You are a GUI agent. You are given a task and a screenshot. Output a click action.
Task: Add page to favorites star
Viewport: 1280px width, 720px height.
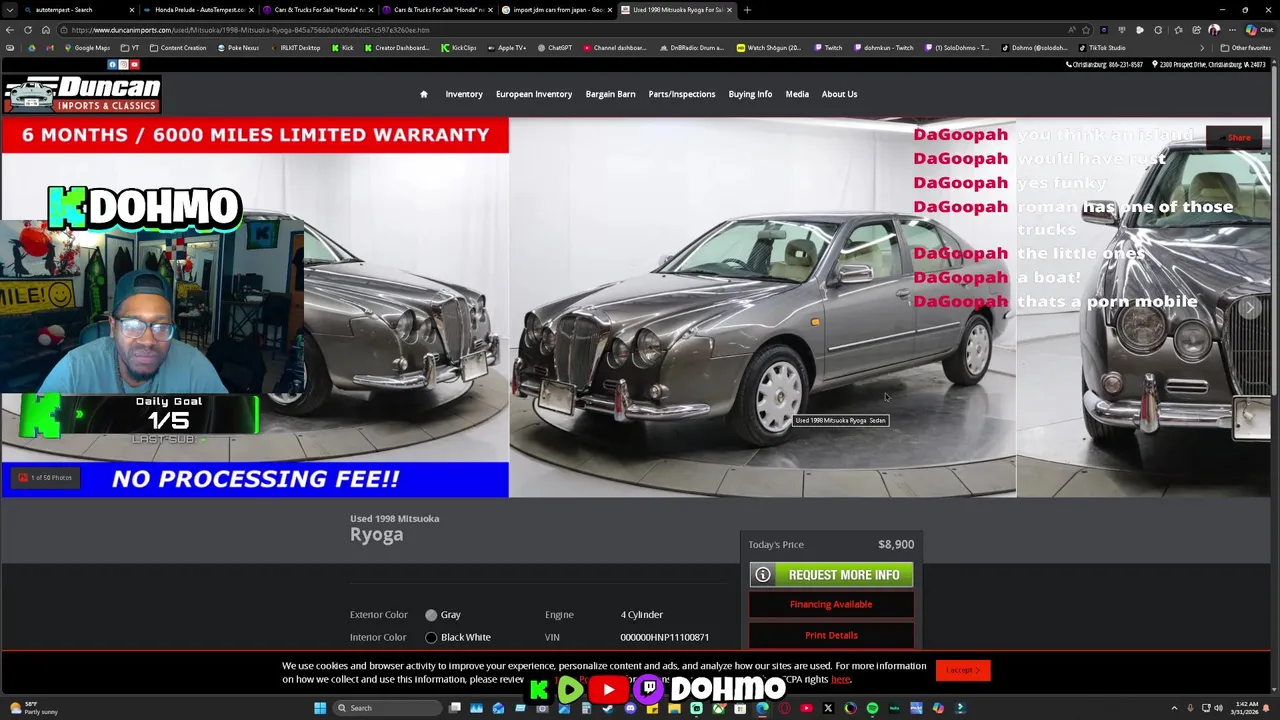click(x=1086, y=30)
